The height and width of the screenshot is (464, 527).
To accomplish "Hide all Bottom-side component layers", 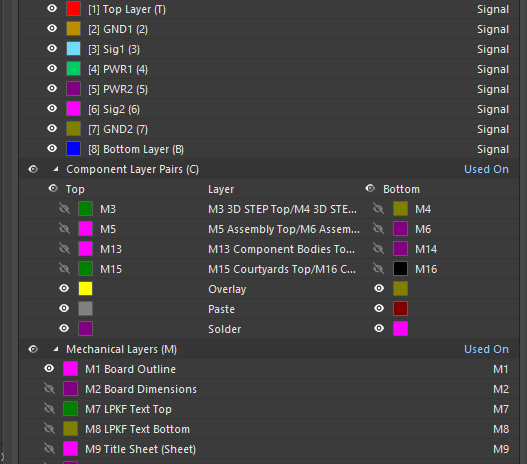I will (370, 188).
